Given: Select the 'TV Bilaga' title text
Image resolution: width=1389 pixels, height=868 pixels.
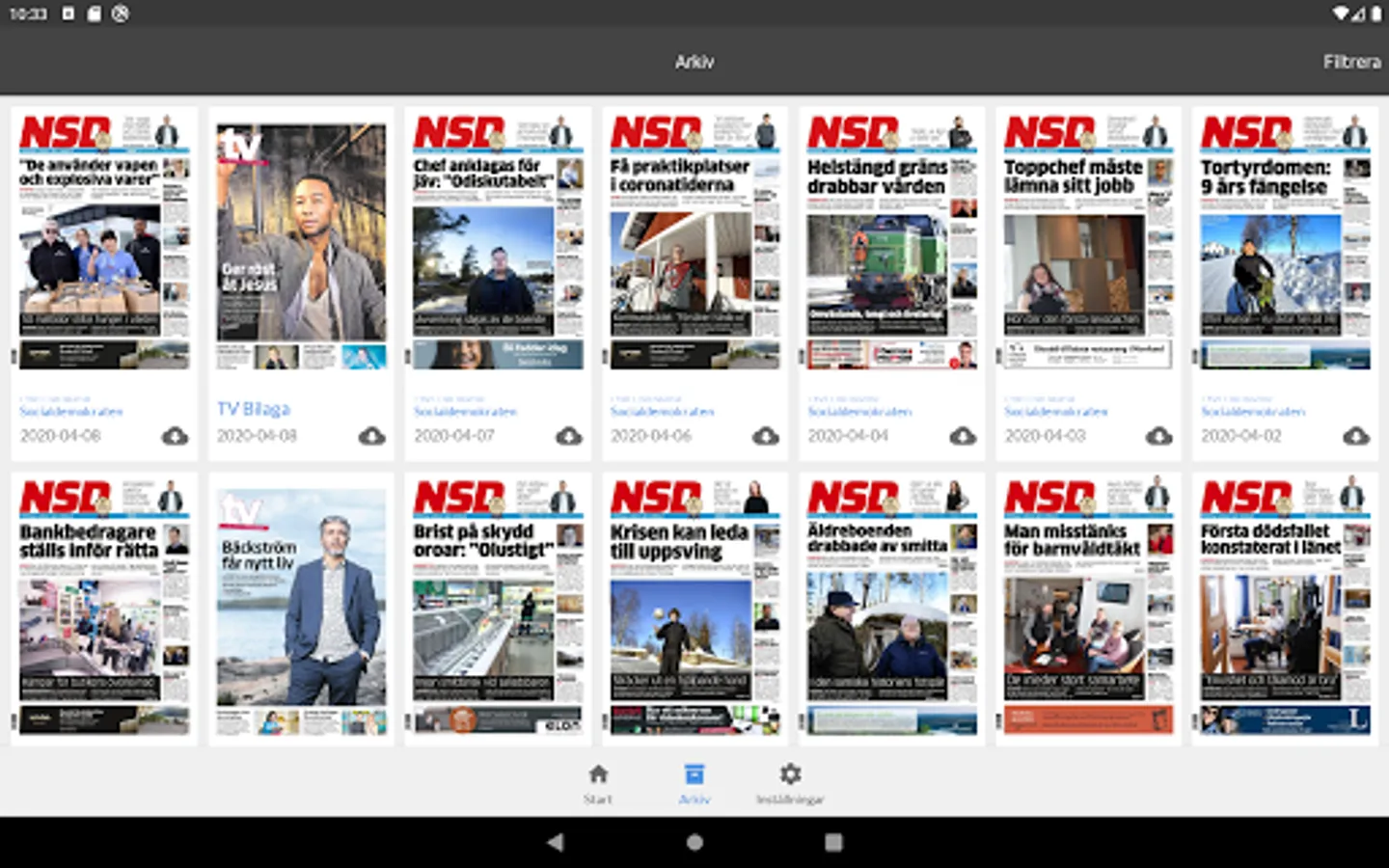Looking at the screenshot, I should click(254, 409).
